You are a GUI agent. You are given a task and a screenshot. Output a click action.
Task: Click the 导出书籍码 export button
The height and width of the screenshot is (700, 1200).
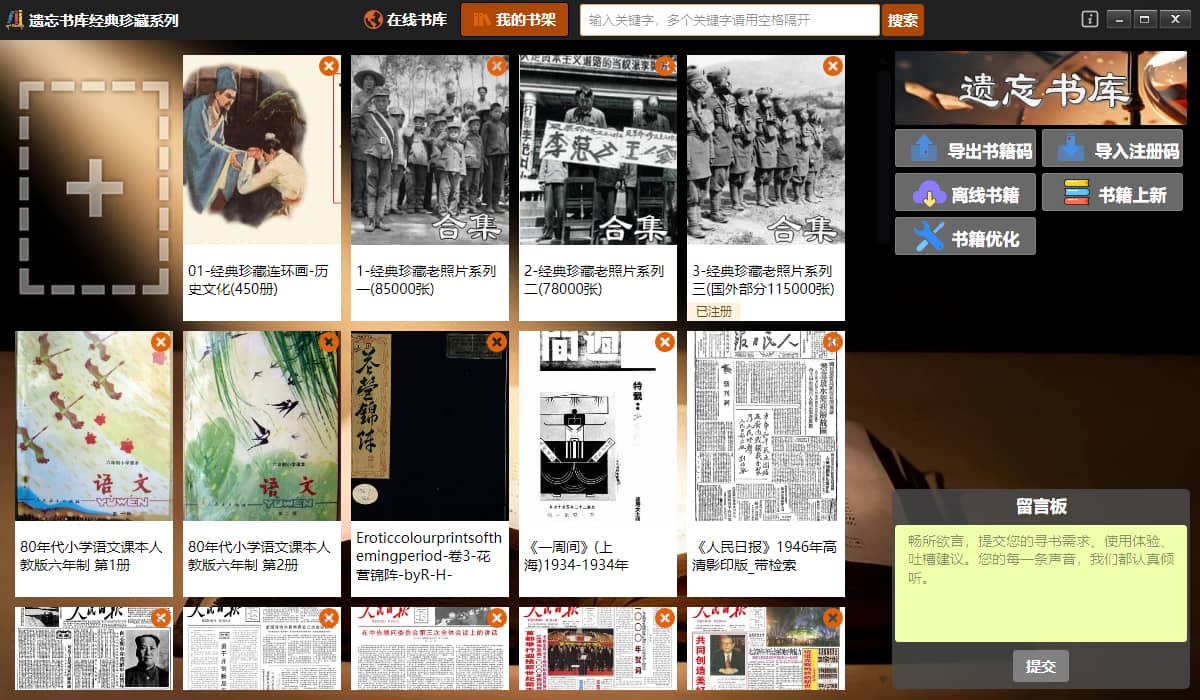(965, 149)
